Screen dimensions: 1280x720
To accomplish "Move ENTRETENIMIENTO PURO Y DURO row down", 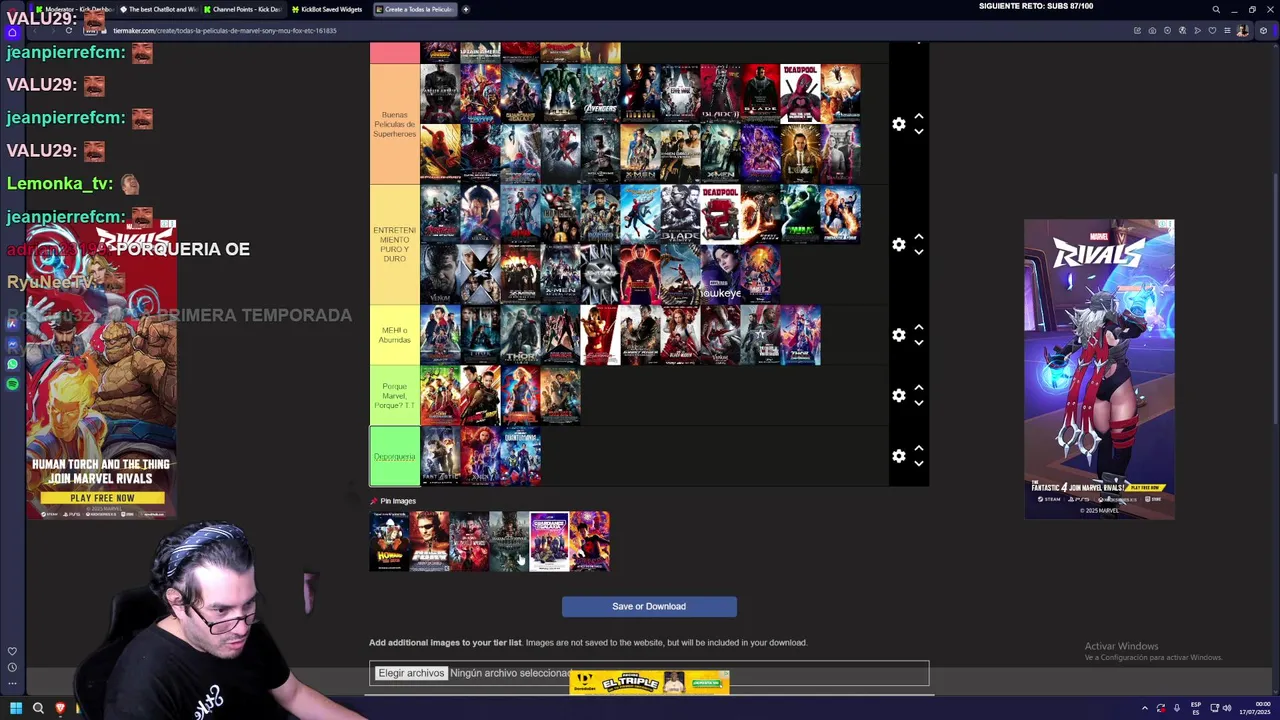I will coord(918,252).
